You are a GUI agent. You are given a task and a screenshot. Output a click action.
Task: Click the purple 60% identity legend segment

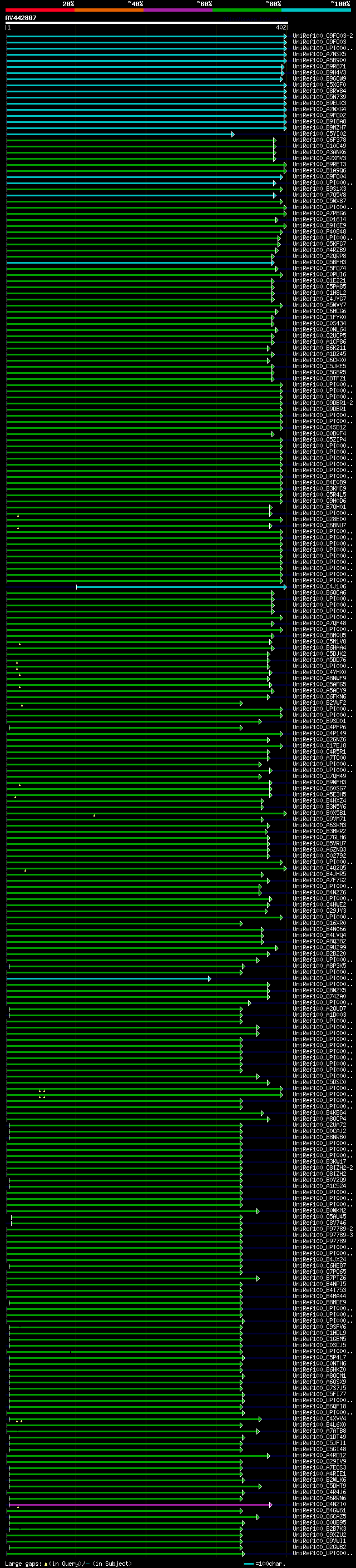(177, 10)
